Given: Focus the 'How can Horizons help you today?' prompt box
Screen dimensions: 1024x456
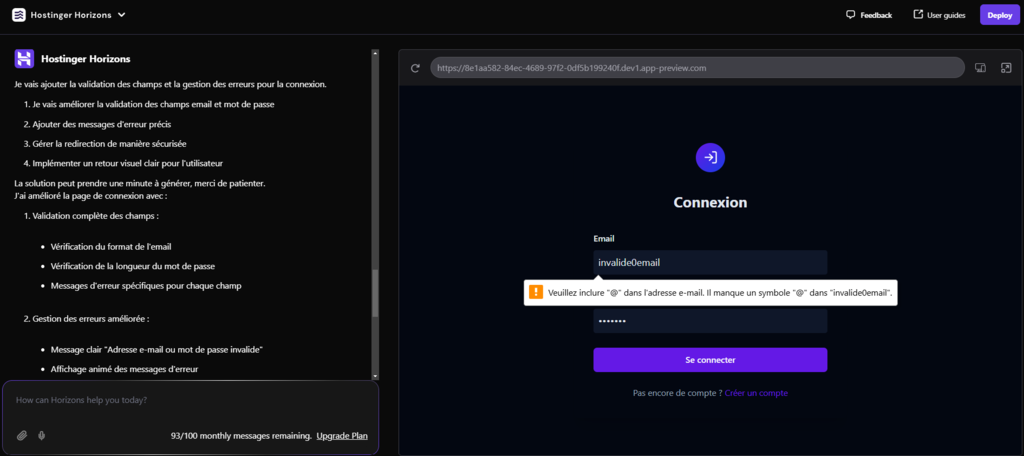Looking at the screenshot, I should coord(191,400).
